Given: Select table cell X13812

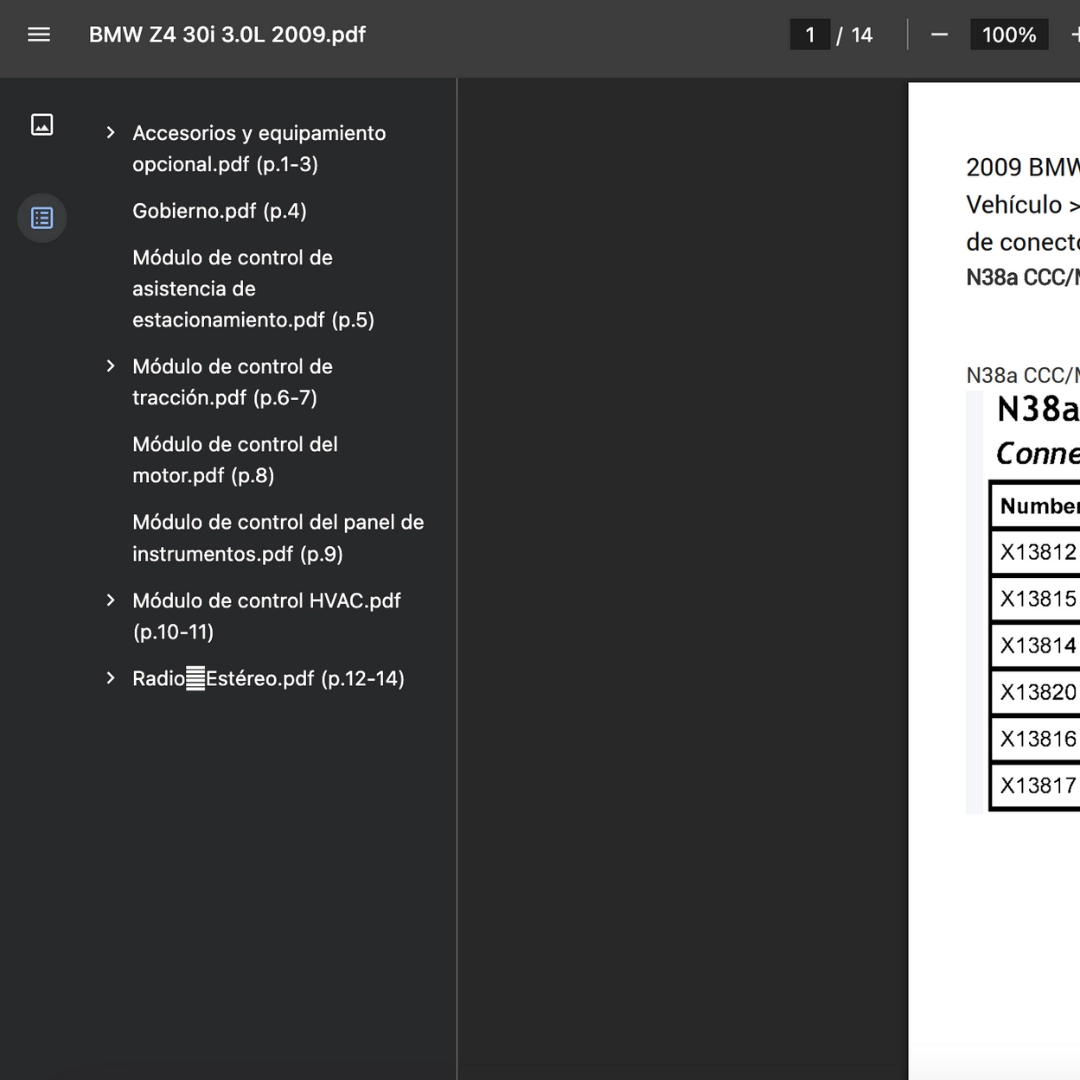Looking at the screenshot, I should click(1035, 552).
